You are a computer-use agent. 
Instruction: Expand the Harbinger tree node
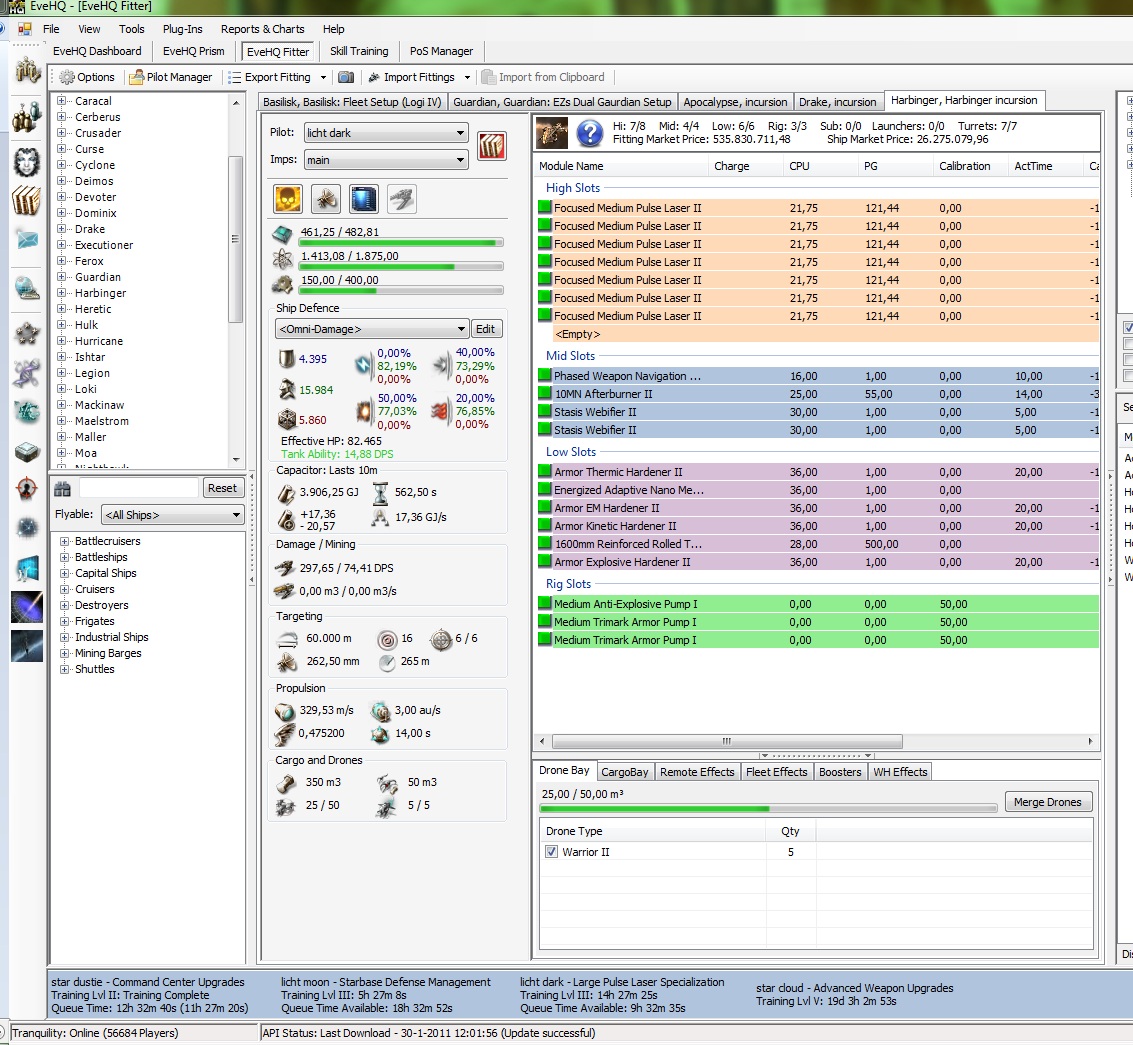tap(61, 293)
